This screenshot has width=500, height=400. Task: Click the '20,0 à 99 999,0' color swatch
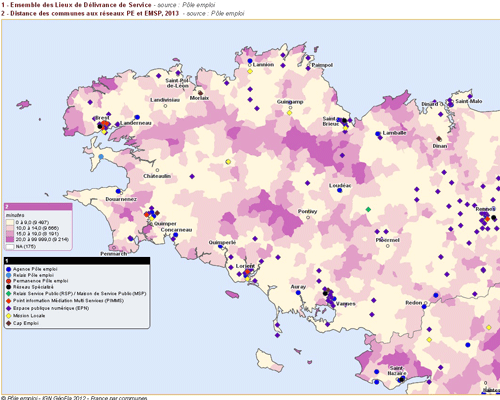pyautogui.click(x=10, y=239)
